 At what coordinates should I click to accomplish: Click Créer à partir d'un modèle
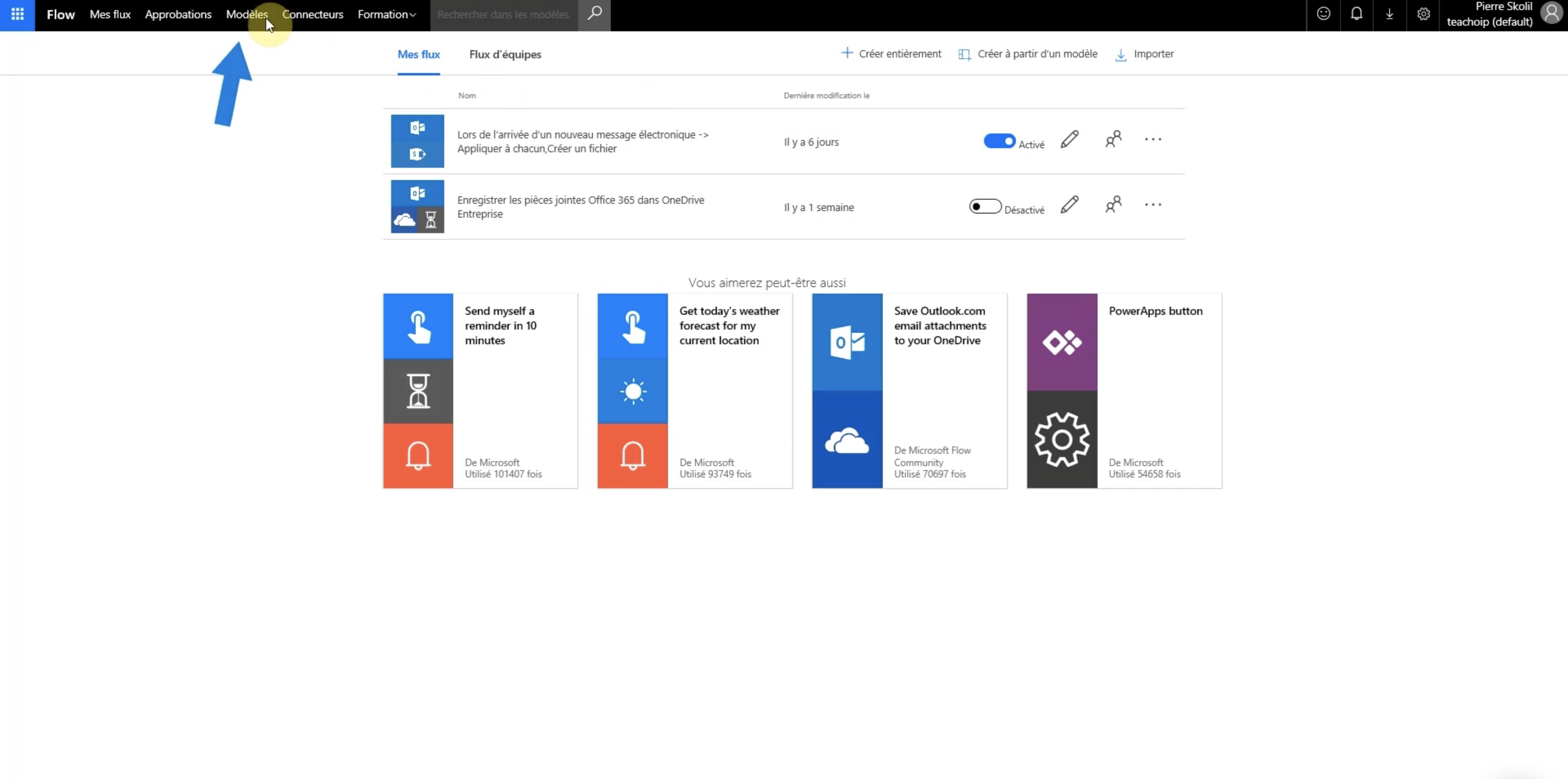(x=1028, y=53)
